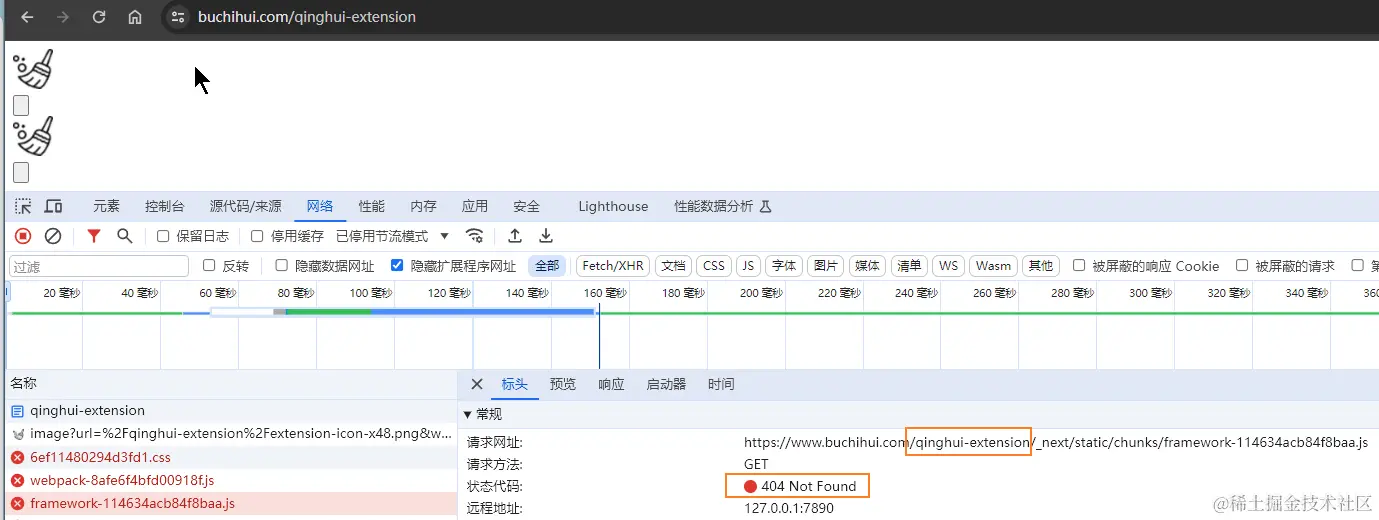This screenshot has width=1379, height=520.
Task: Tick the 被屏蔽的请求 checkbox
Action: coord(1242,266)
